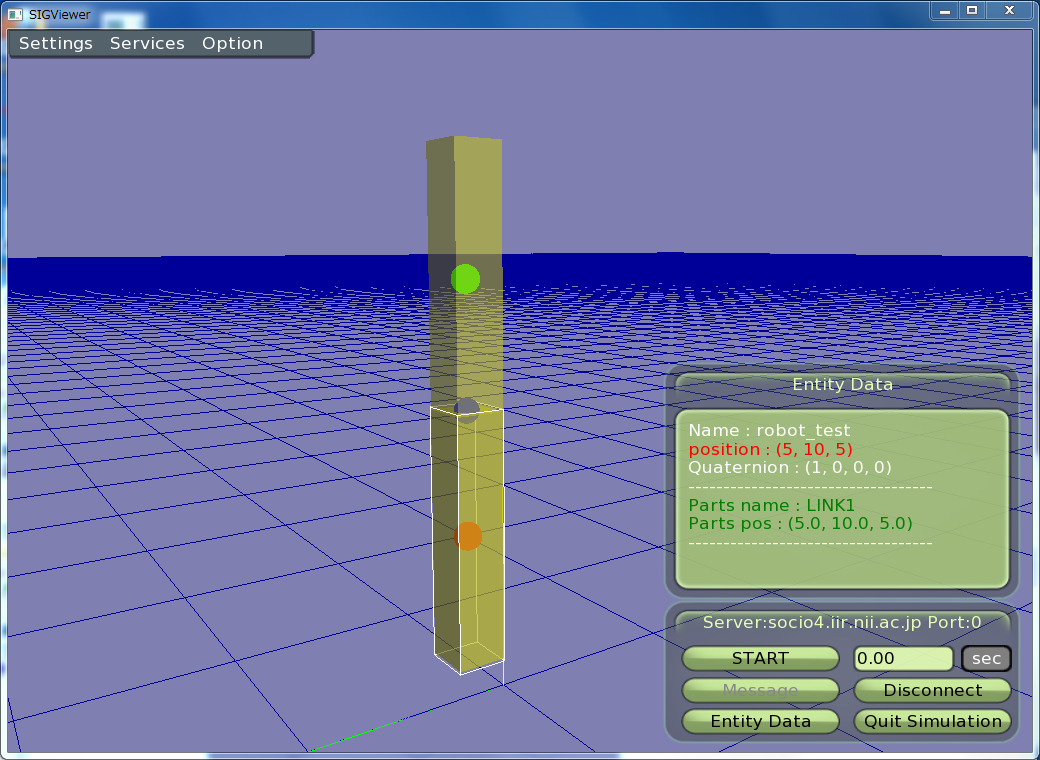Toggle the Entity Data button
1040x760 pixels.
[760, 721]
